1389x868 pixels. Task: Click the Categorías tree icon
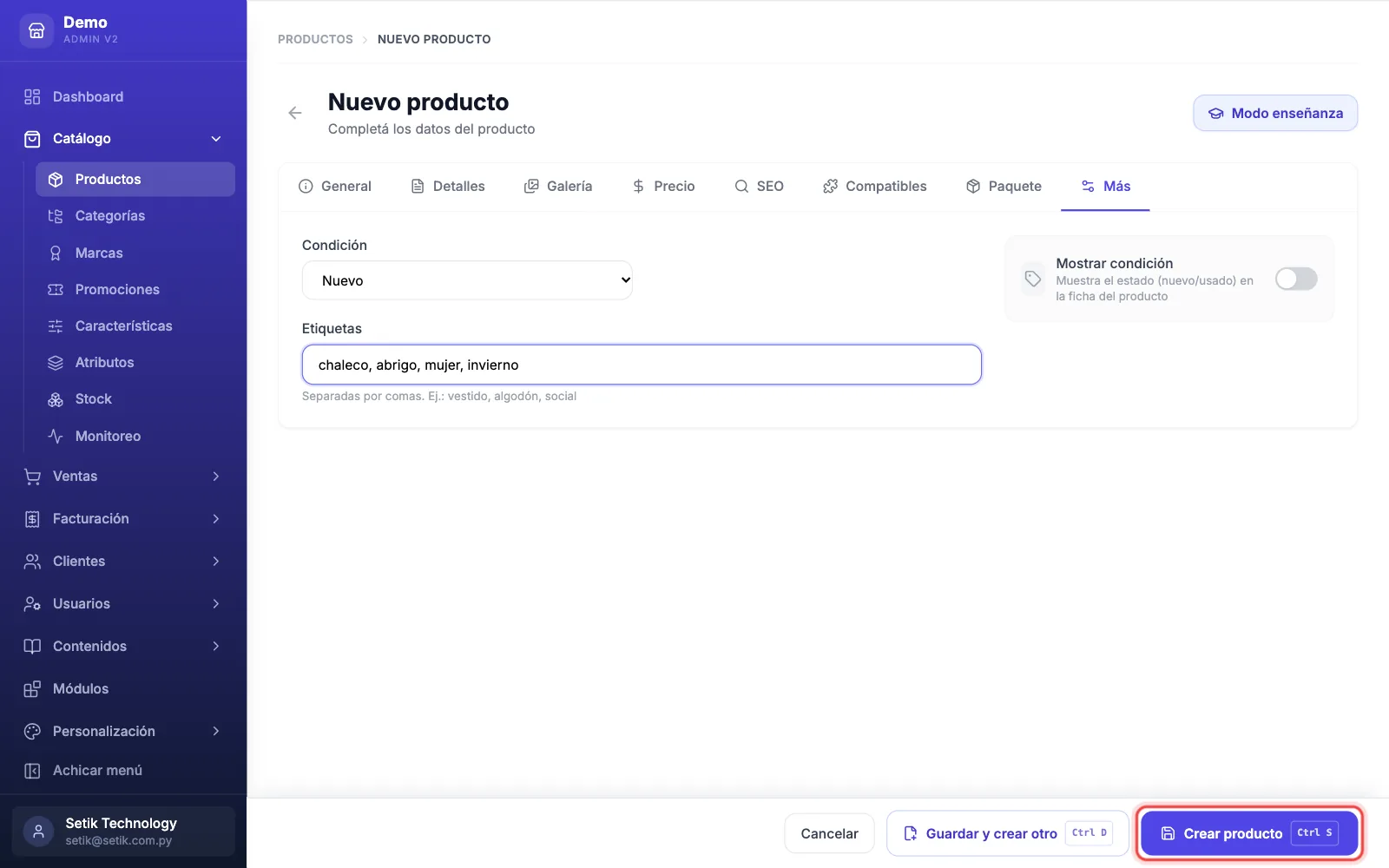tap(56, 216)
